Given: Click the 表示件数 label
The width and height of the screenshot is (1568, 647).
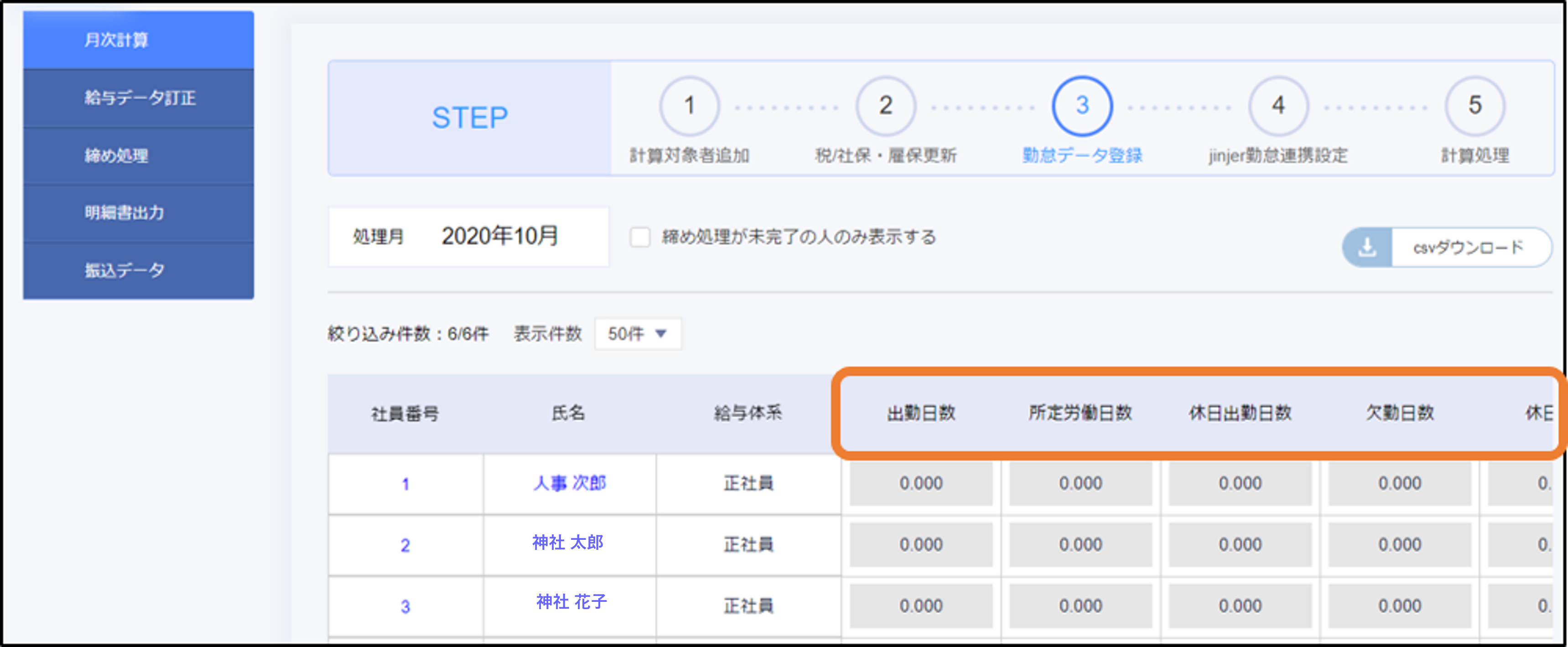Looking at the screenshot, I should pyautogui.click(x=548, y=334).
